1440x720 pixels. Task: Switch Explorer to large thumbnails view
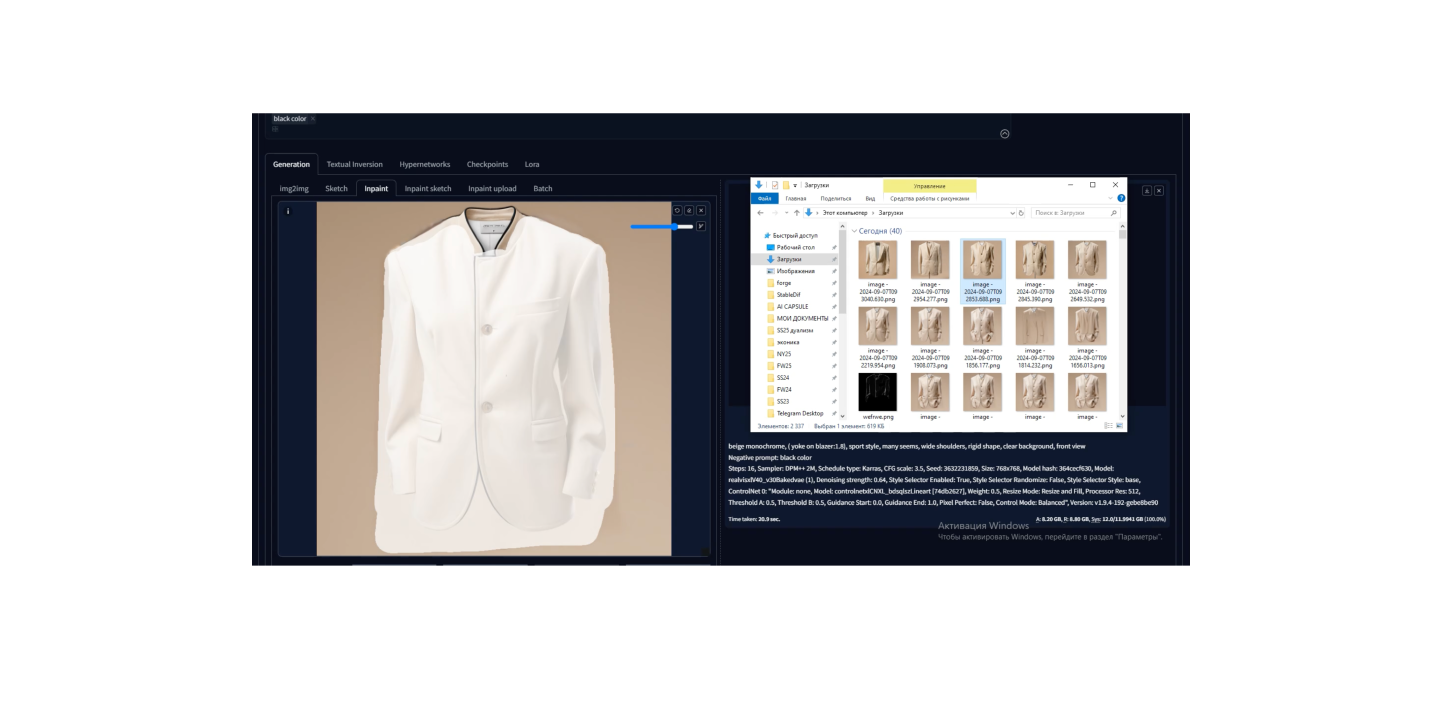click(1120, 426)
